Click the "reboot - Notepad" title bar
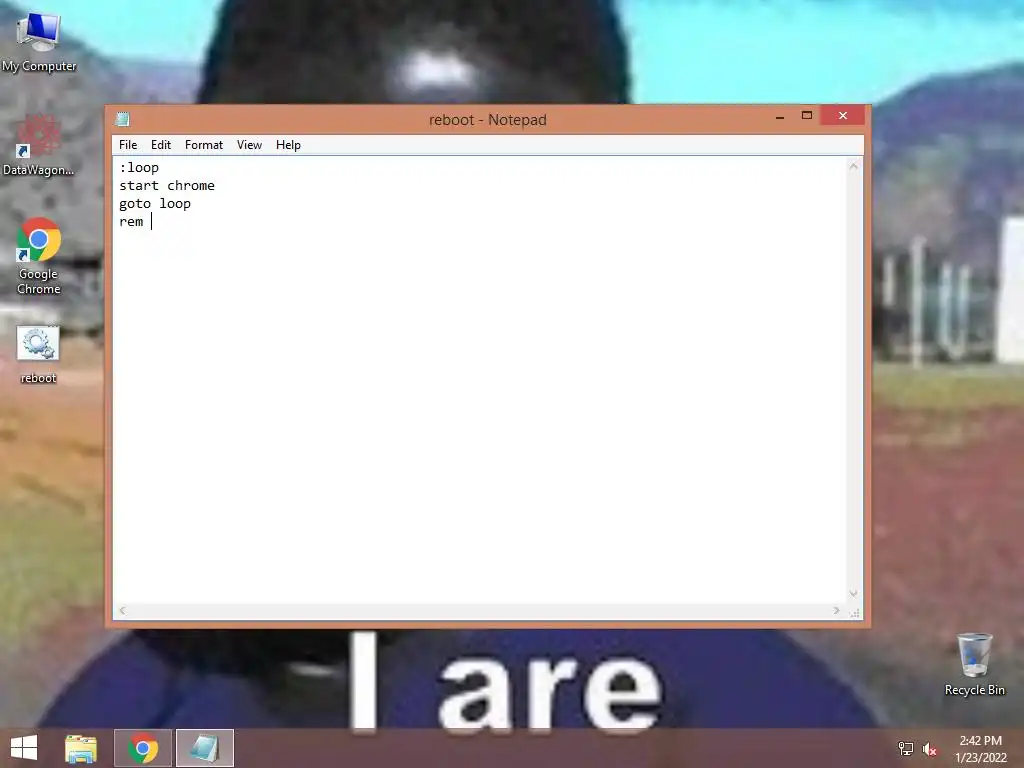Screen dimensions: 1024x768 coord(487,120)
